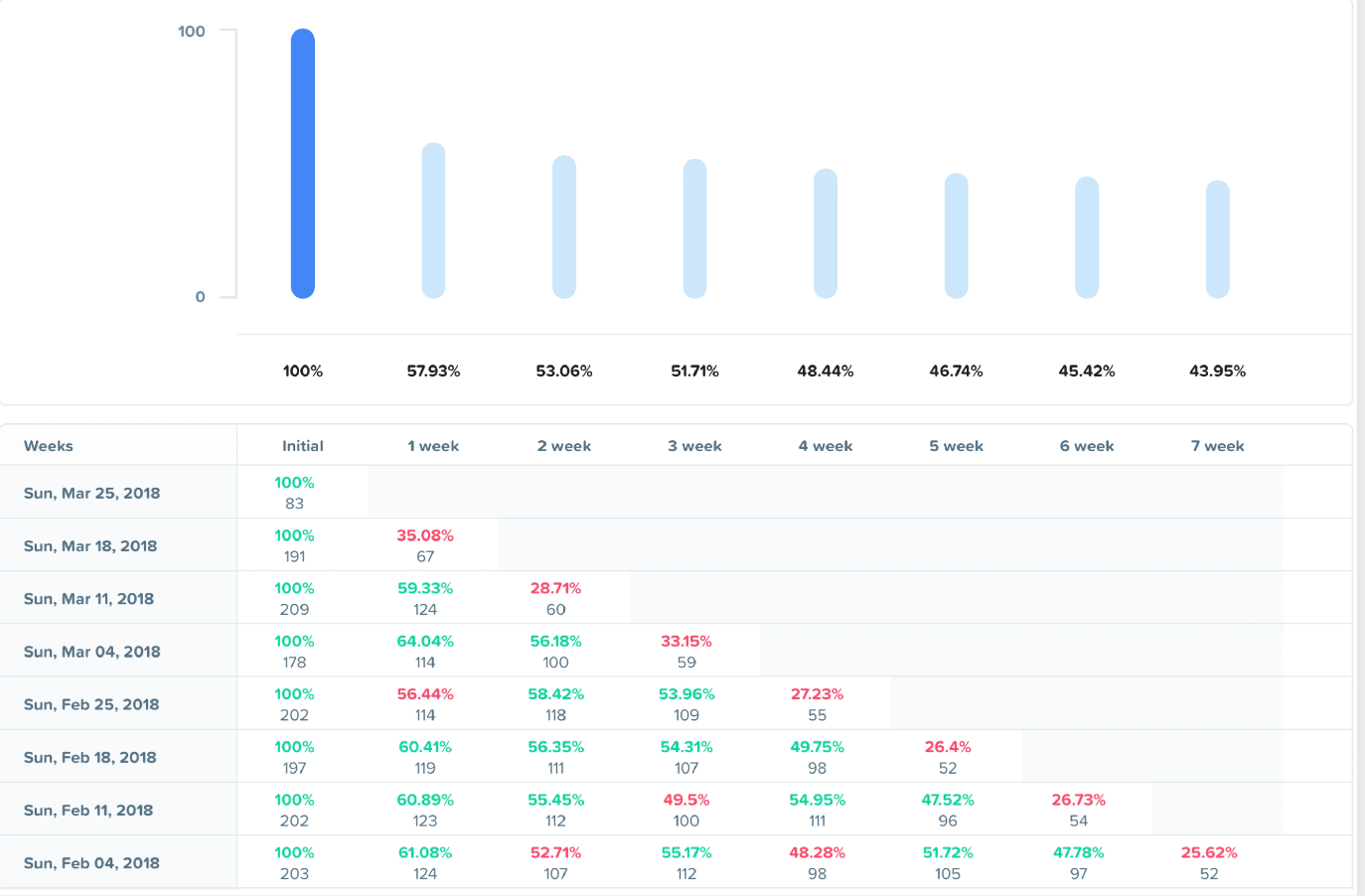This screenshot has width=1365, height=896.
Task: Click the 43.95% label under the chart
Action: click(x=1217, y=371)
